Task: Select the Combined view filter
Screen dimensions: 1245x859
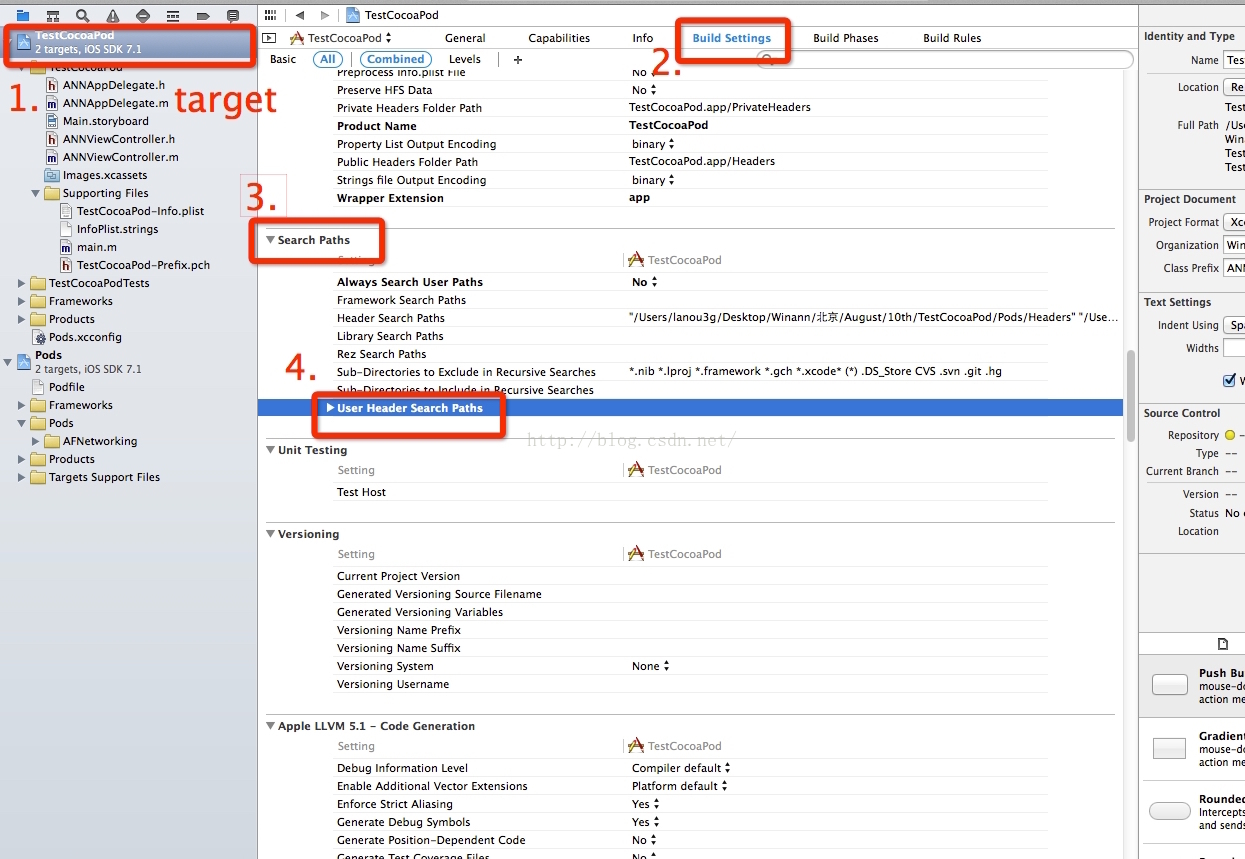Action: tap(395, 59)
